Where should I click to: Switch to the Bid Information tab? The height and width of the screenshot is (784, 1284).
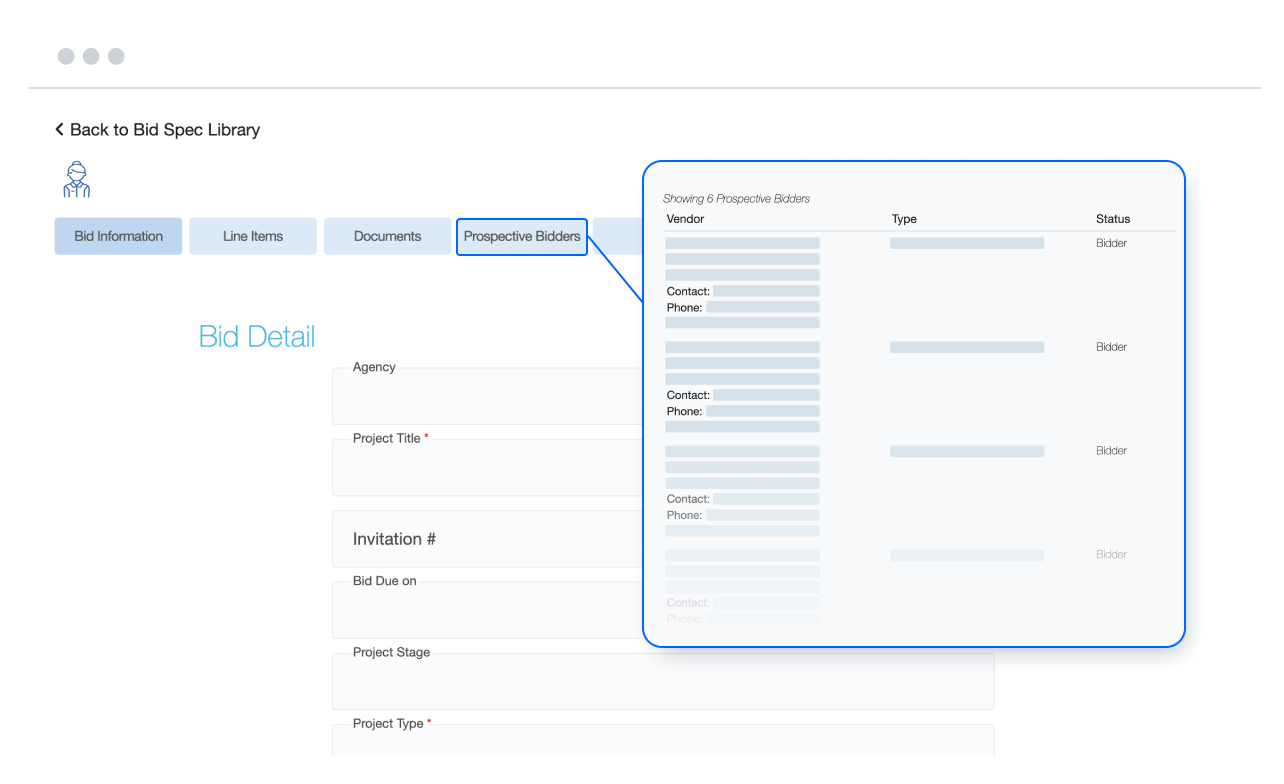pos(118,236)
